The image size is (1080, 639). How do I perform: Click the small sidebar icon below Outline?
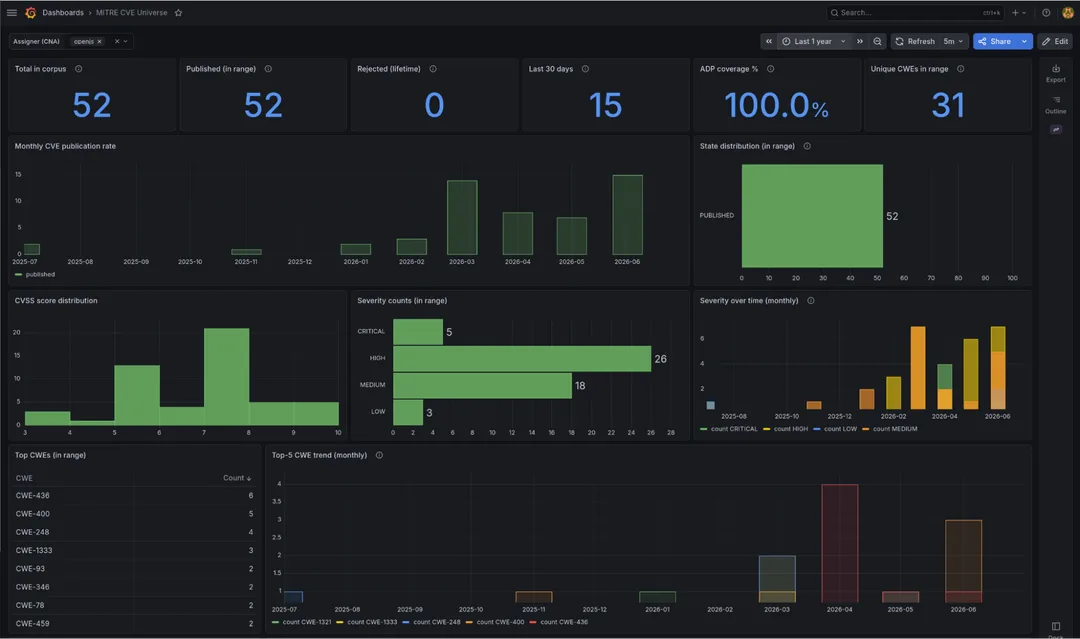pos(1056,129)
